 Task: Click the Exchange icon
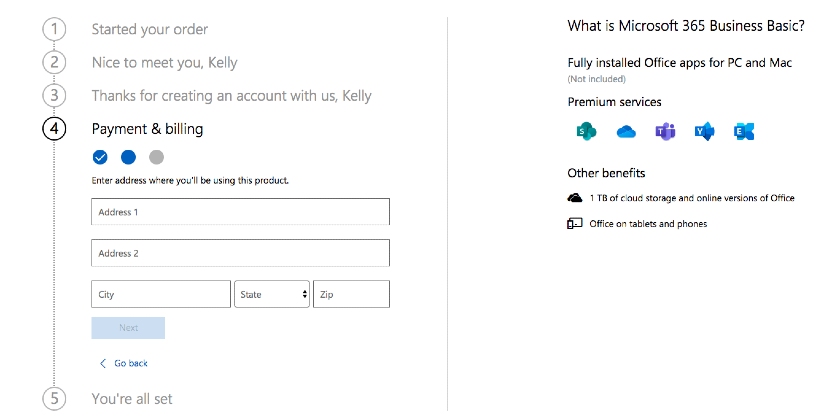pyautogui.click(x=744, y=131)
